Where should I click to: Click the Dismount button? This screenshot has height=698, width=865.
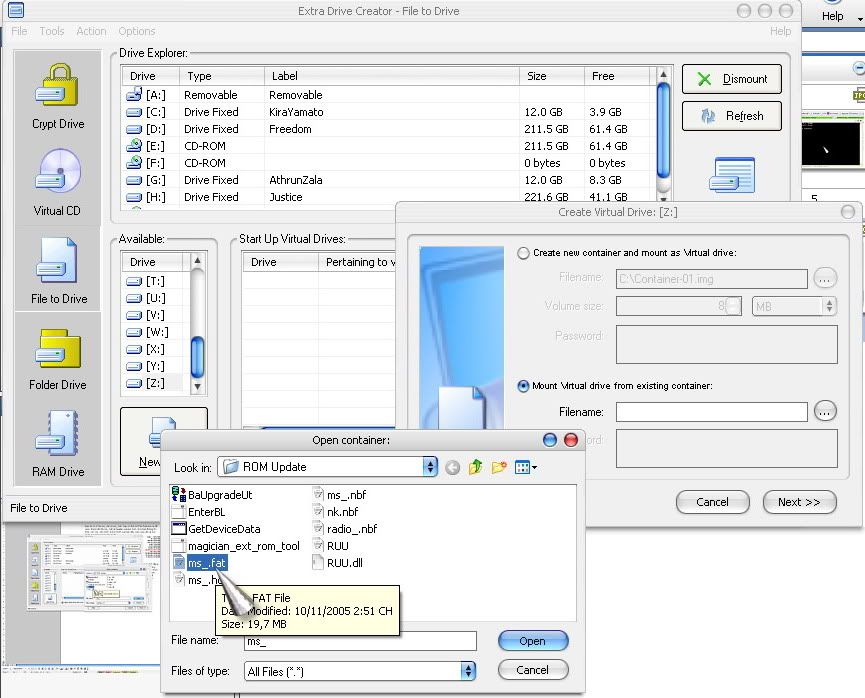(731, 79)
